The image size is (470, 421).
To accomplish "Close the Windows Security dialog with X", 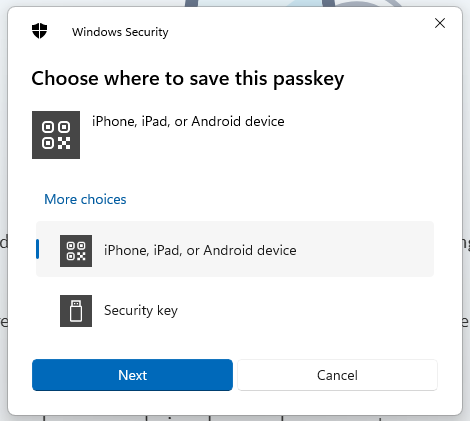I will click(x=440, y=23).
